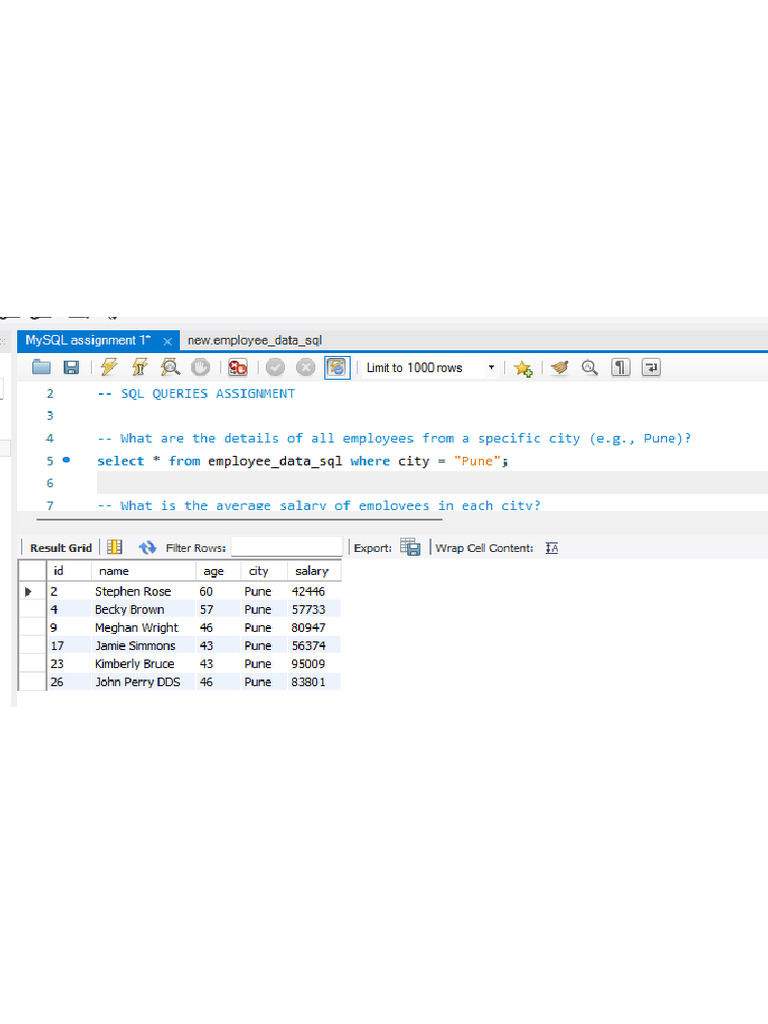768x1024 pixels.
Task: Sort by the salary column header
Action: pyautogui.click(x=314, y=571)
